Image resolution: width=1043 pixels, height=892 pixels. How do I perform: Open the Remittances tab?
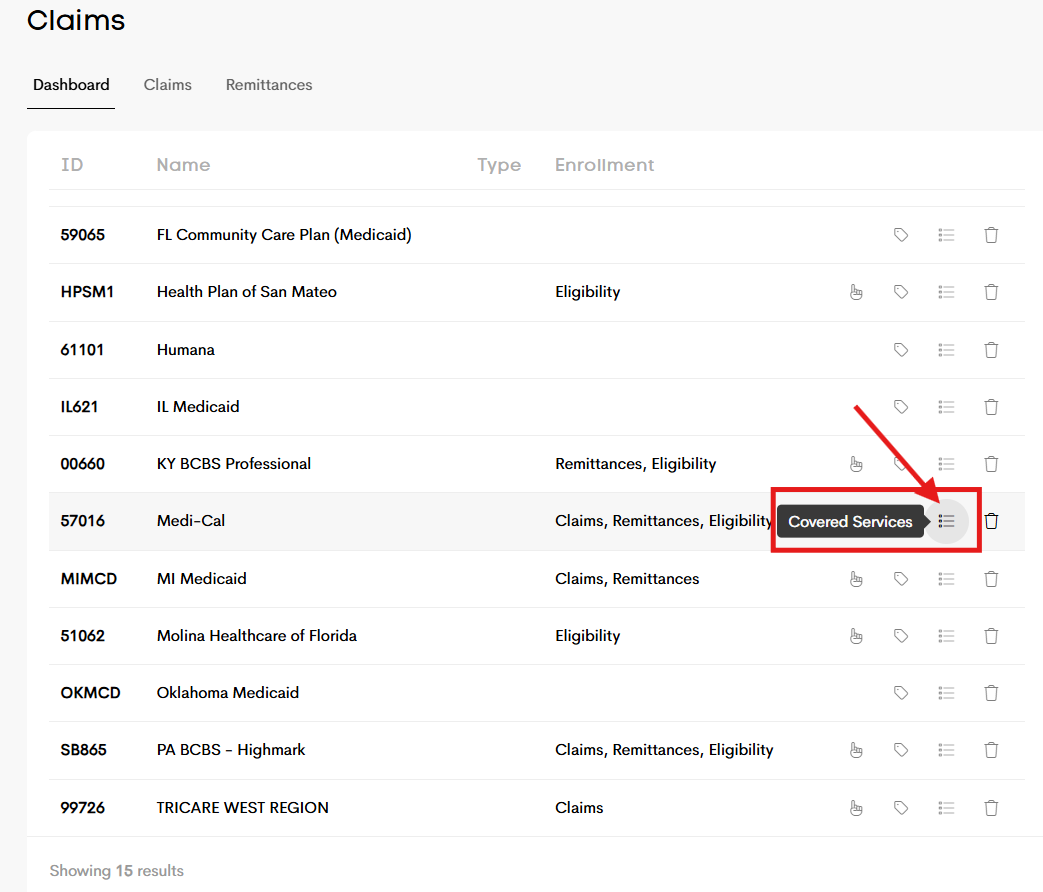(269, 85)
